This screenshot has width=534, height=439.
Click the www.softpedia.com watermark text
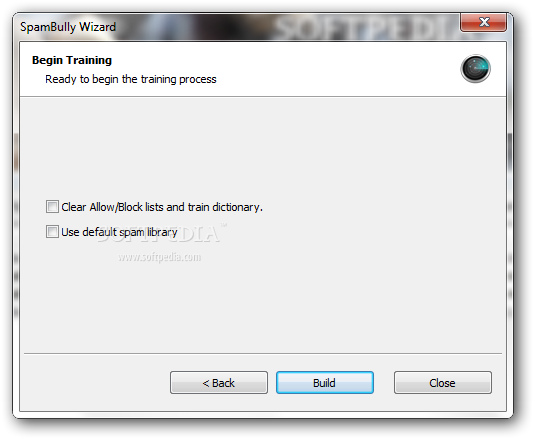[x=160, y=257]
